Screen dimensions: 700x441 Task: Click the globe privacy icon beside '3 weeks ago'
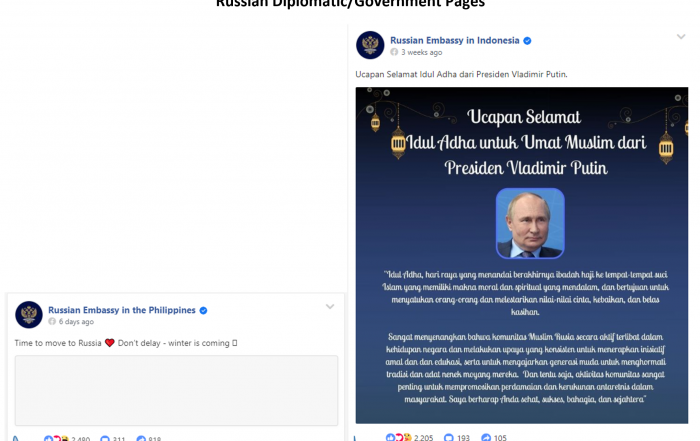tap(394, 52)
